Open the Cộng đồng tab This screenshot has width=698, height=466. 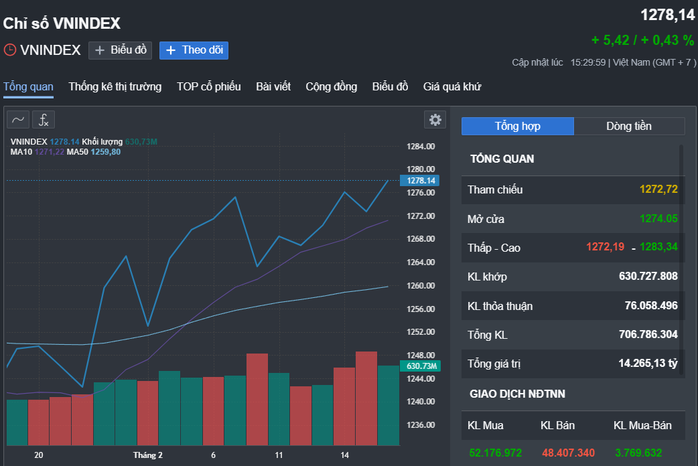coord(331,86)
